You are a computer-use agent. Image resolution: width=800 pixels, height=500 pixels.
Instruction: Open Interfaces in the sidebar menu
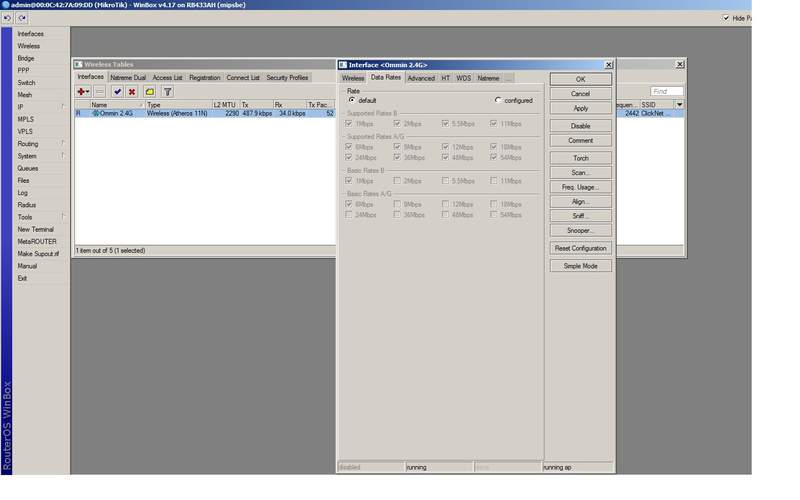[31, 34]
